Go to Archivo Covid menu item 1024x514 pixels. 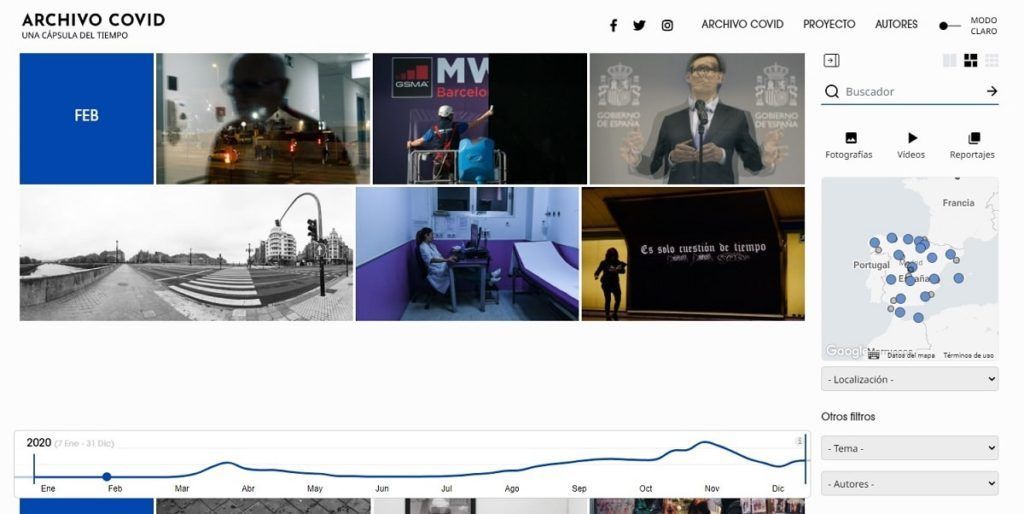point(743,24)
